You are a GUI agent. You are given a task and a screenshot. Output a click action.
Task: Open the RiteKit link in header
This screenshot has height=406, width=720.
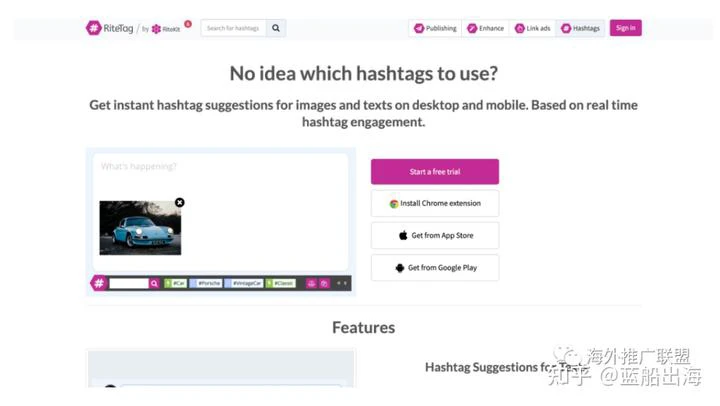click(x=166, y=29)
